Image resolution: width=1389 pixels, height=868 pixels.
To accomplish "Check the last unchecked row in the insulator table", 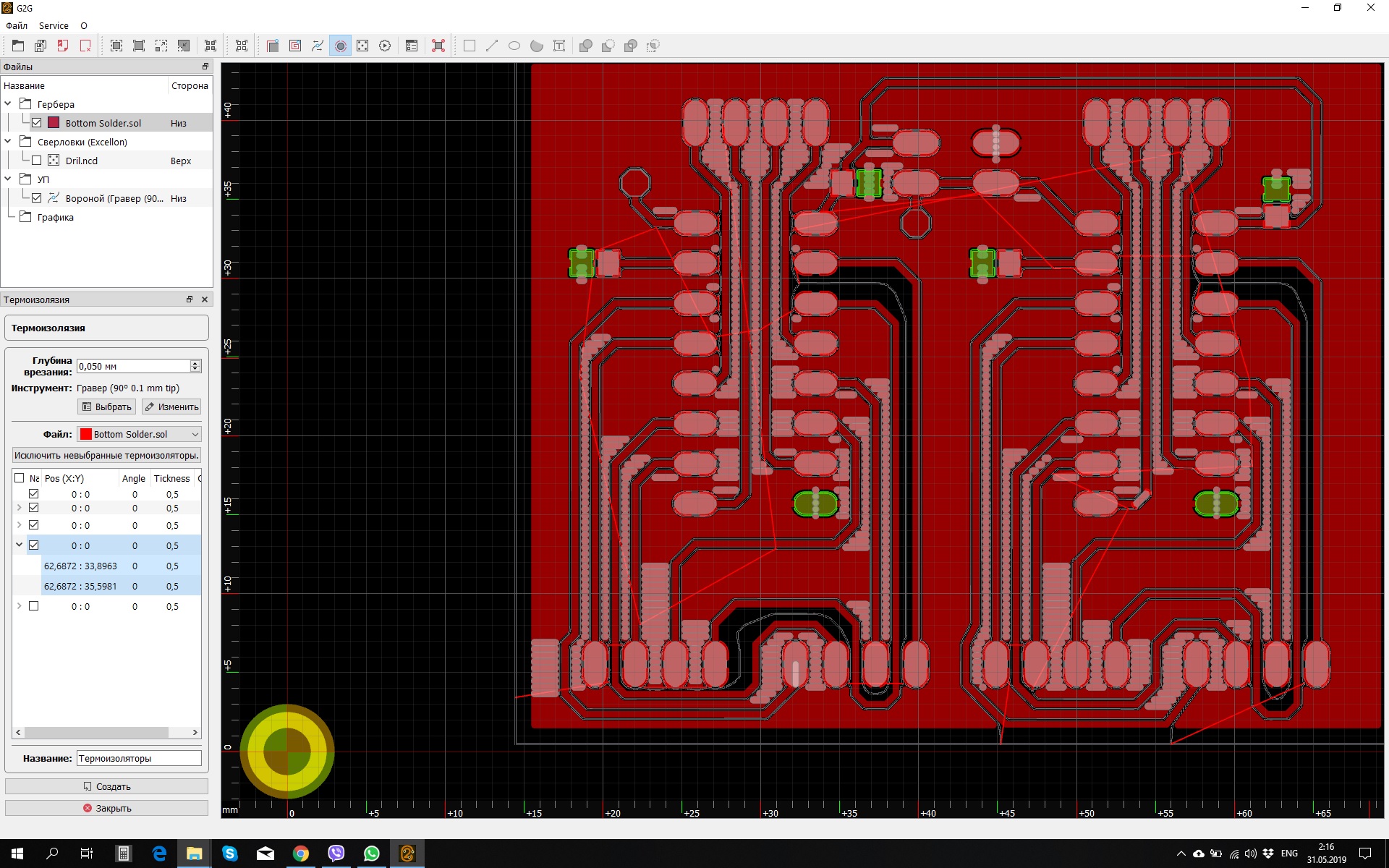I will tap(34, 606).
